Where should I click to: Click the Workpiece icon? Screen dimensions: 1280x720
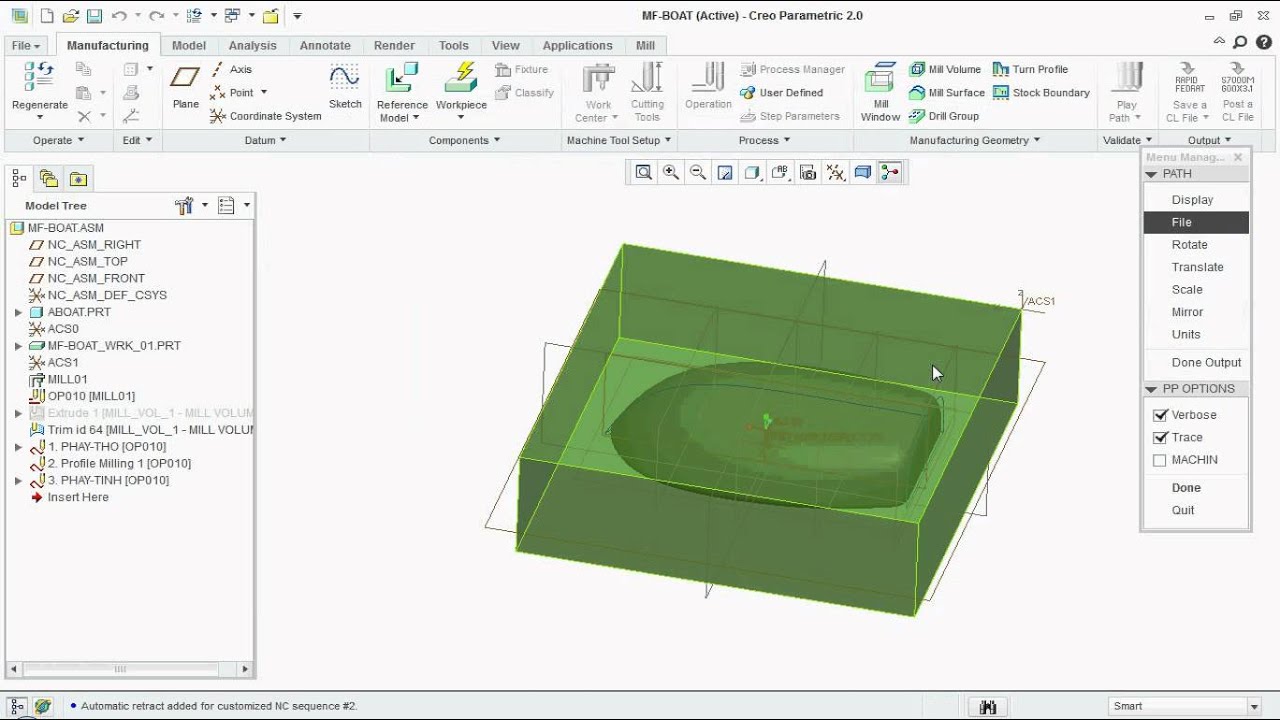pos(461,77)
